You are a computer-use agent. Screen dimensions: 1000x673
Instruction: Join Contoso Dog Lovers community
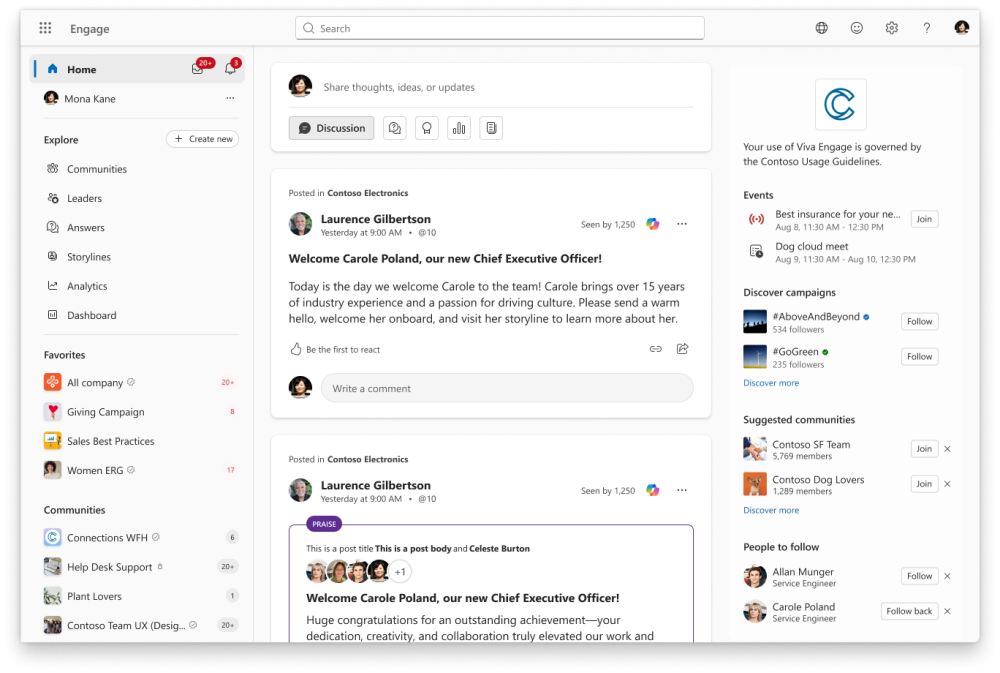pyautogui.click(x=924, y=484)
